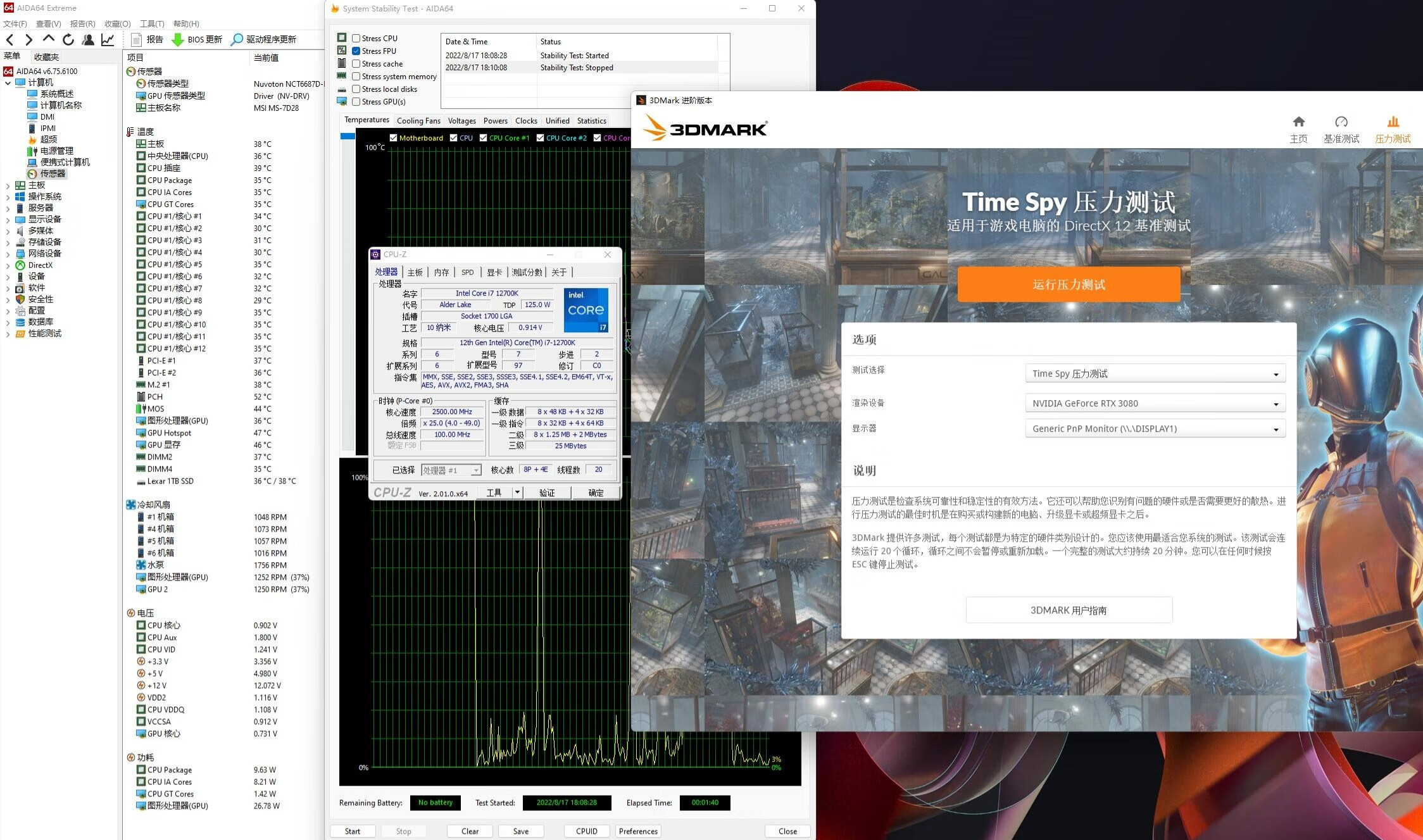Click the 当前值 column header
This screenshot has width=1423, height=840.
tap(266, 58)
